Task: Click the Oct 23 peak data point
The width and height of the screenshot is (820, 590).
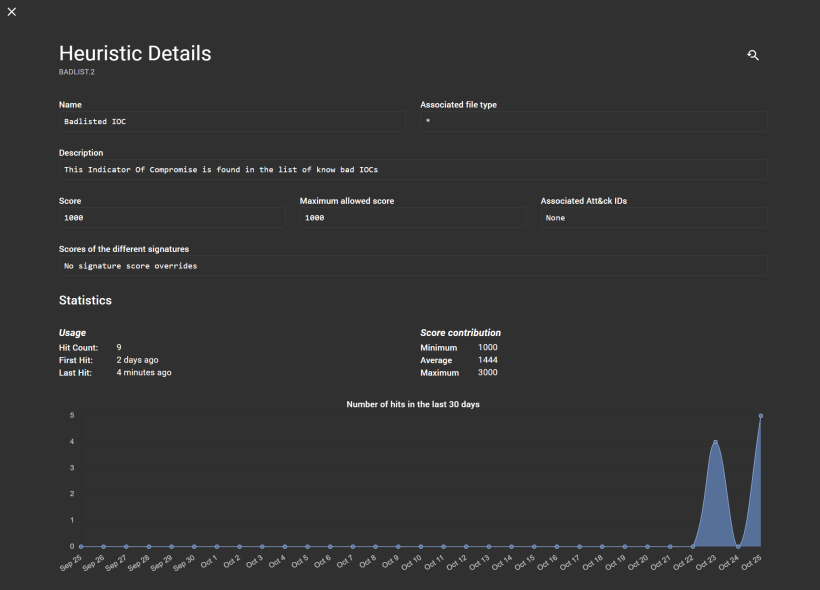Action: pyautogui.click(x=715, y=442)
